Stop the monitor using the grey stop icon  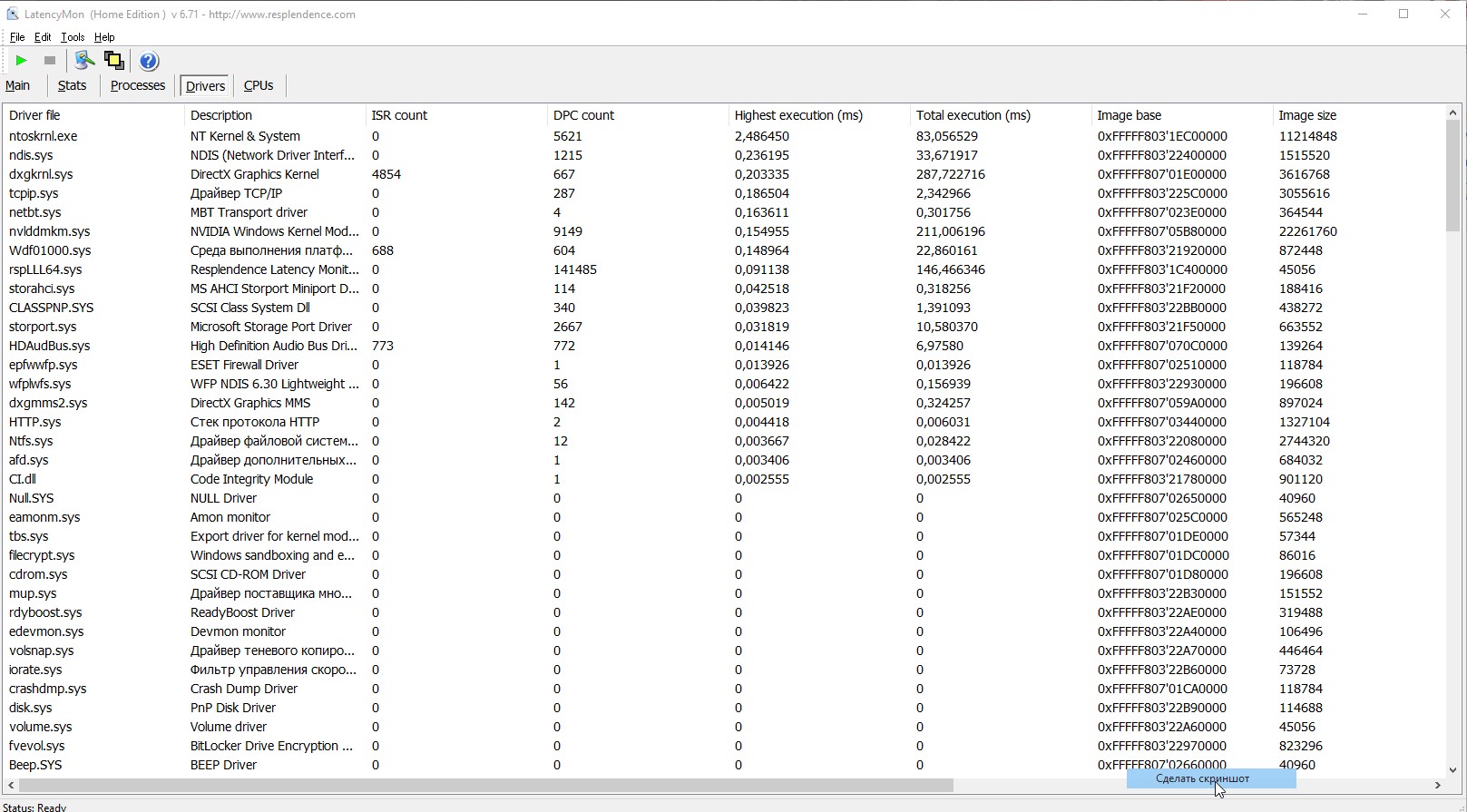click(x=50, y=61)
